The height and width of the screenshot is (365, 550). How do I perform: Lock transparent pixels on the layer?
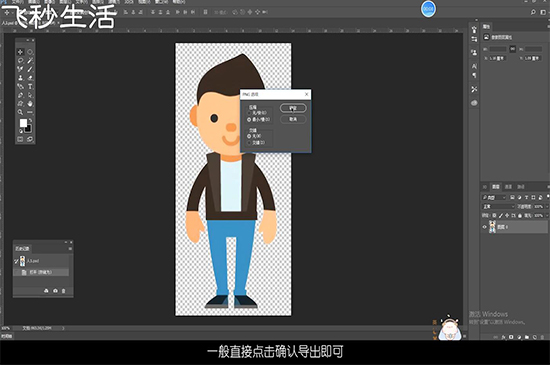coord(494,215)
